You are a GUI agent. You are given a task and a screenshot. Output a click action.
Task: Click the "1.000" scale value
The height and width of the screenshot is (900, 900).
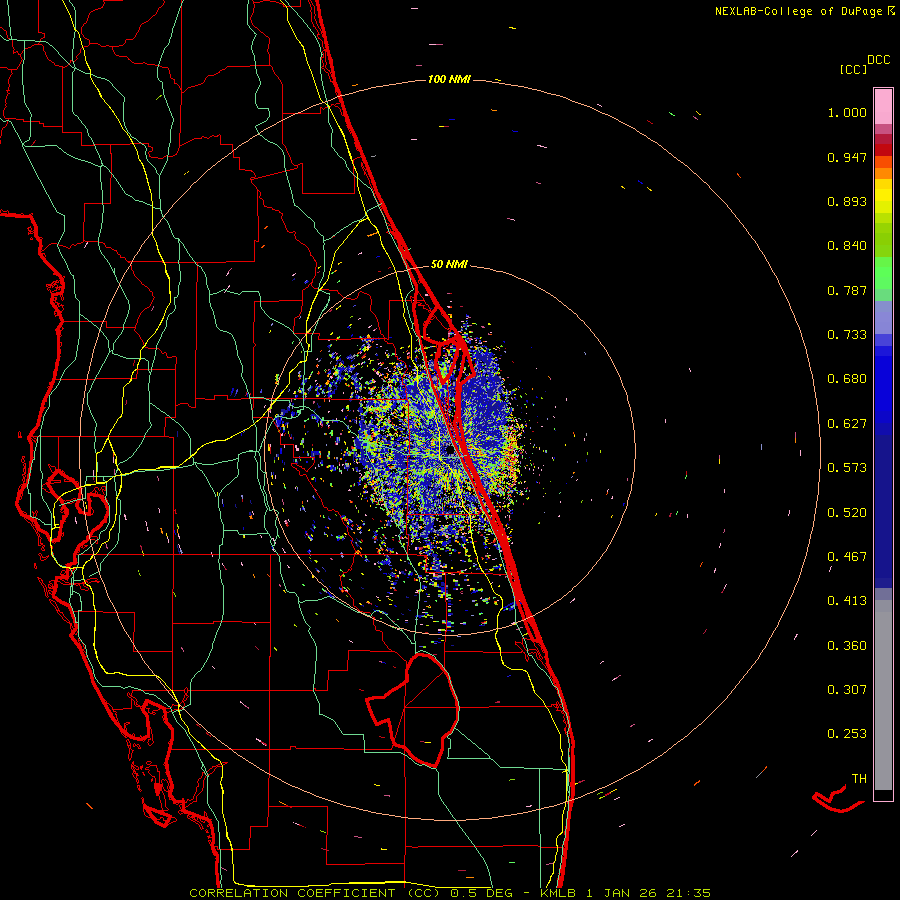tap(847, 112)
